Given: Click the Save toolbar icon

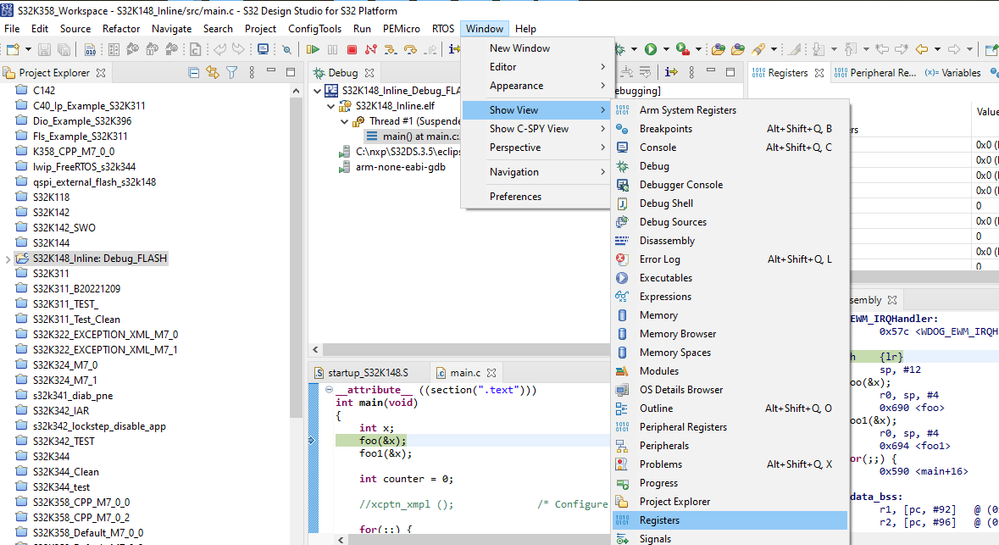Looking at the screenshot, I should click(44, 49).
